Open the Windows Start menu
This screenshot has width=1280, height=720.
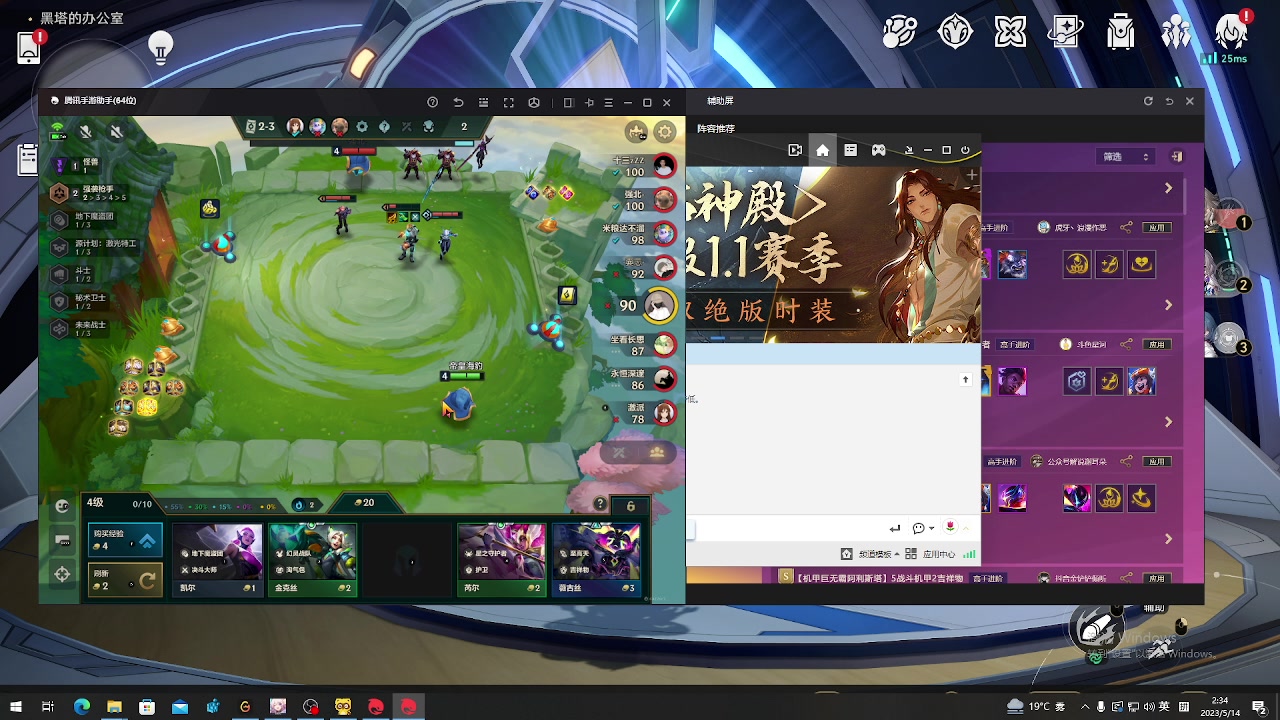click(x=16, y=707)
